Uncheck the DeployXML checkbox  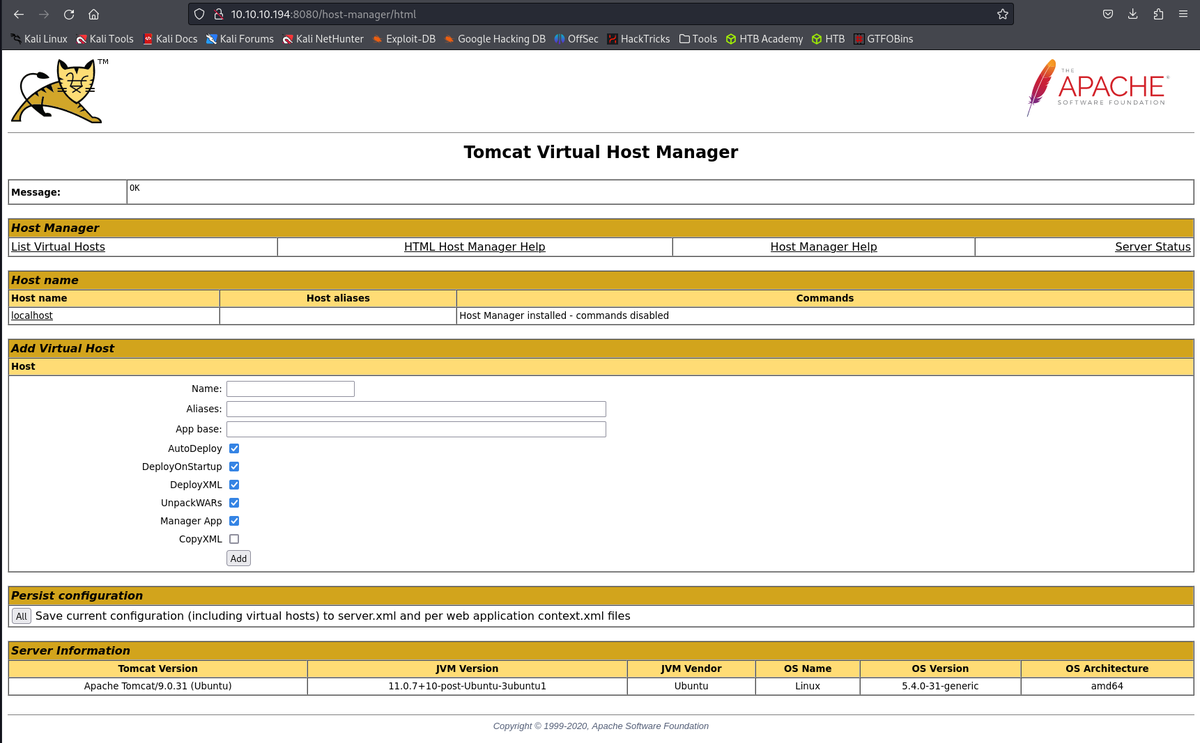click(234, 485)
